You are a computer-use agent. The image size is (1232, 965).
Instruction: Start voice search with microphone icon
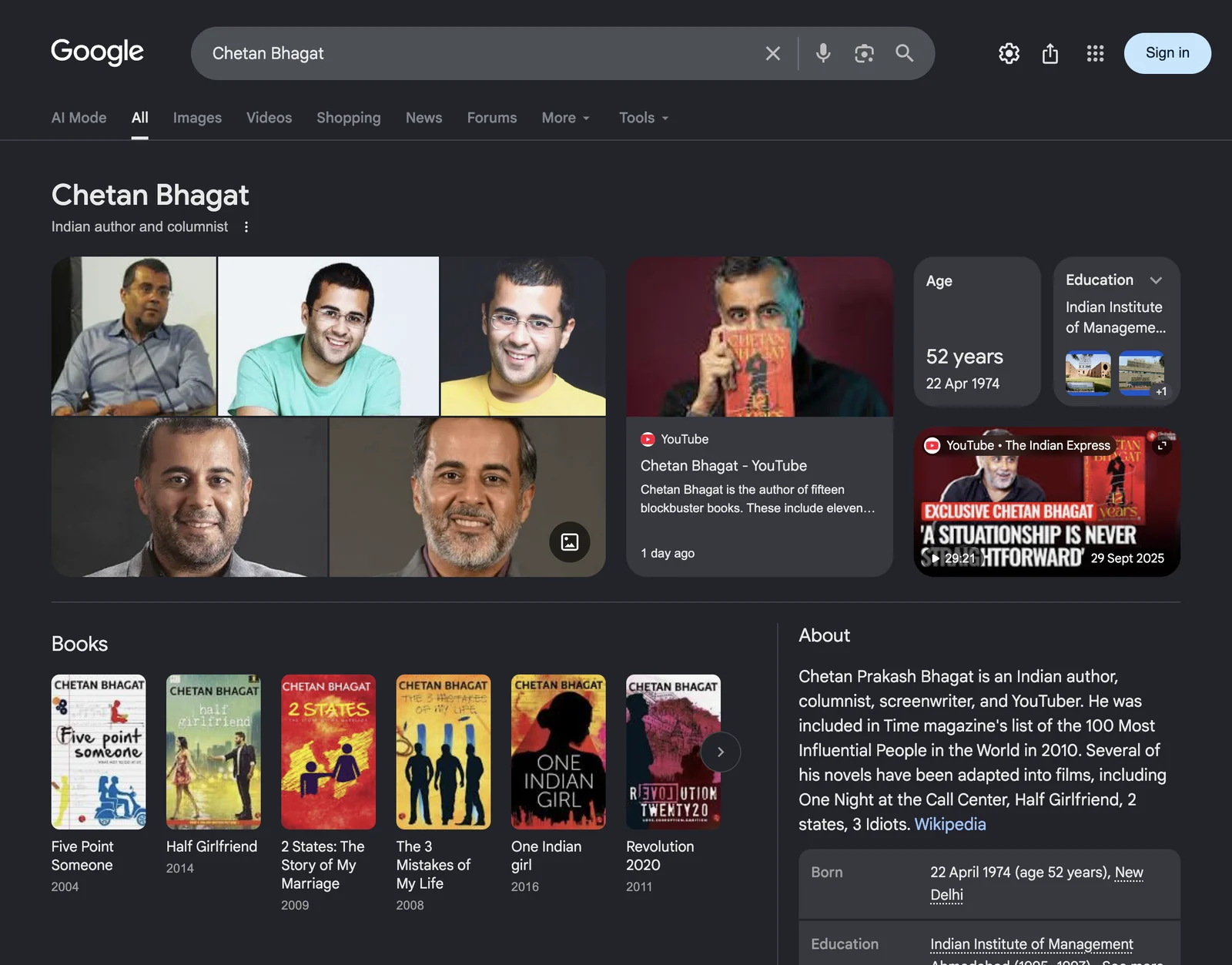[823, 53]
